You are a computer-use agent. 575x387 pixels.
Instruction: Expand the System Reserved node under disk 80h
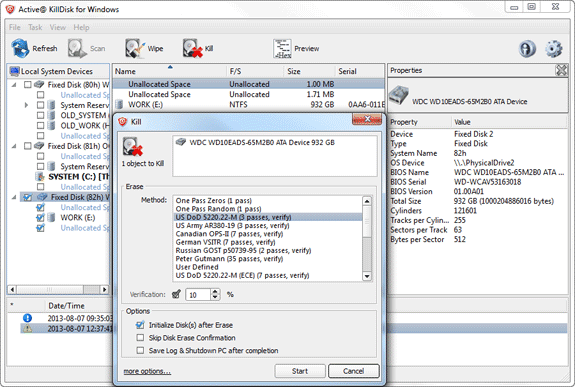pos(26,105)
